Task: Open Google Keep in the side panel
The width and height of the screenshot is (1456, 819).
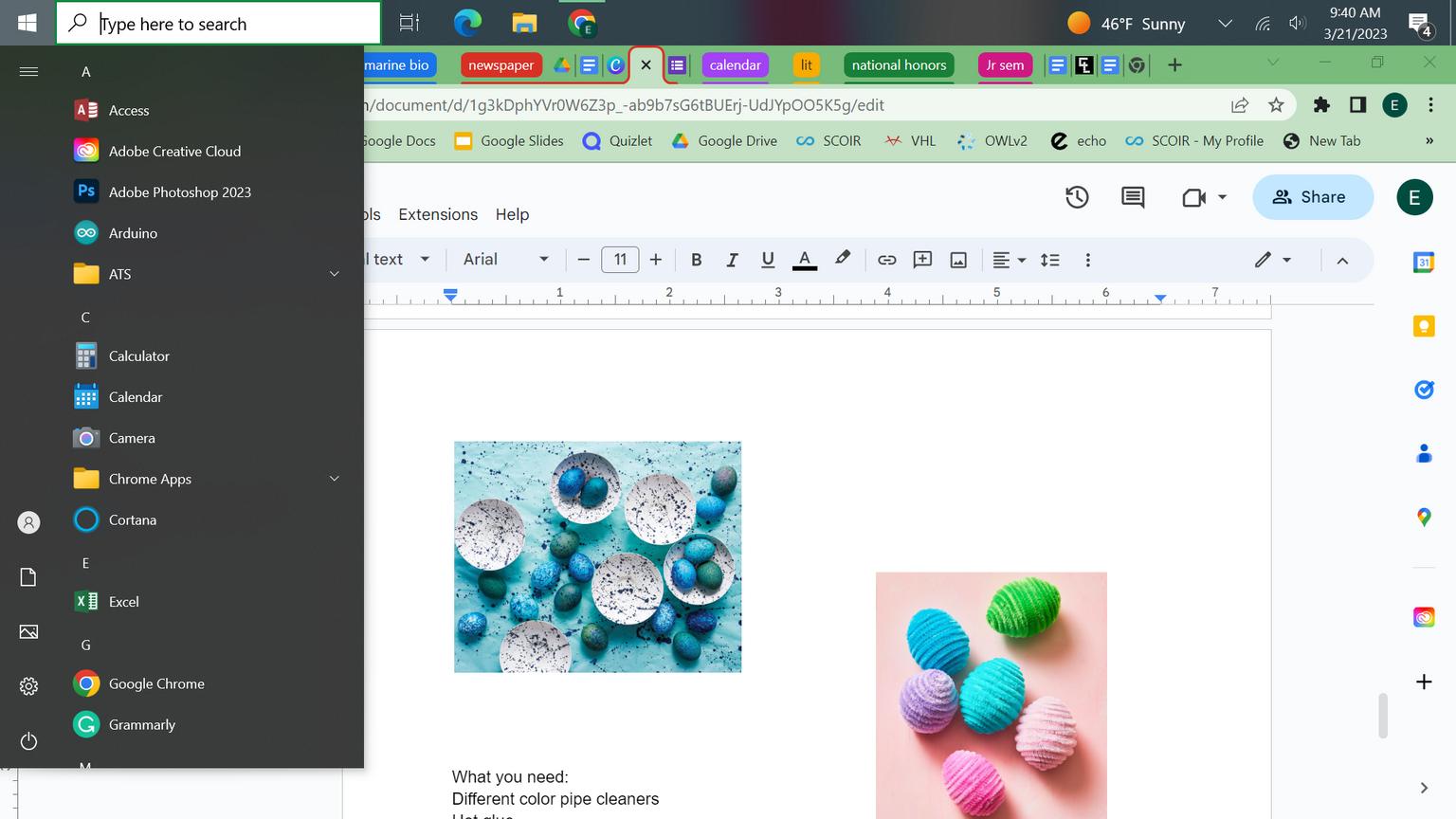Action: coord(1424,326)
